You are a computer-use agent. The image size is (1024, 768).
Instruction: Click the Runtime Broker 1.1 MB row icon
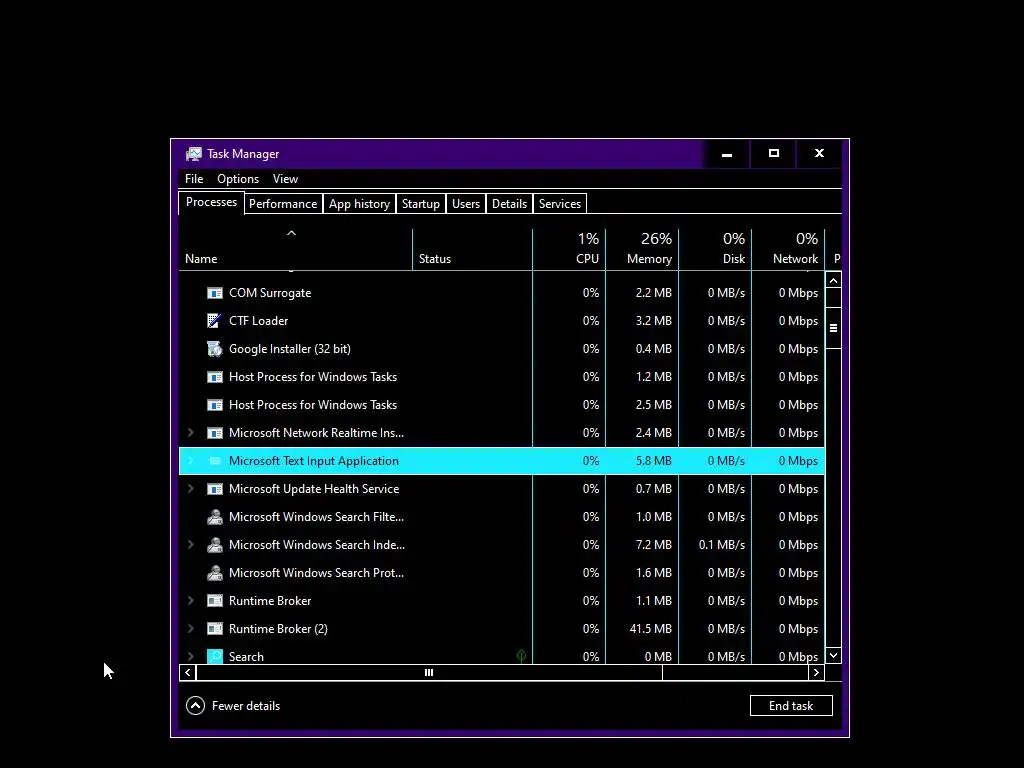tap(214, 601)
